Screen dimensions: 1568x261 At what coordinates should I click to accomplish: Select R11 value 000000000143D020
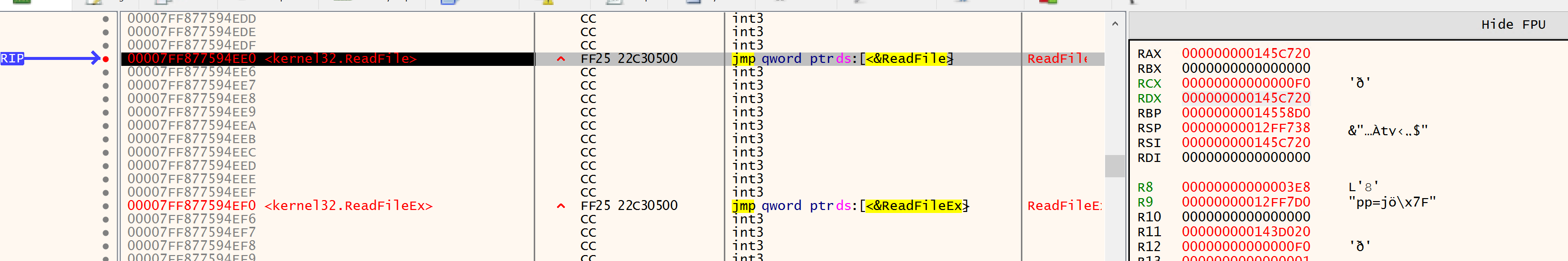click(x=1246, y=232)
